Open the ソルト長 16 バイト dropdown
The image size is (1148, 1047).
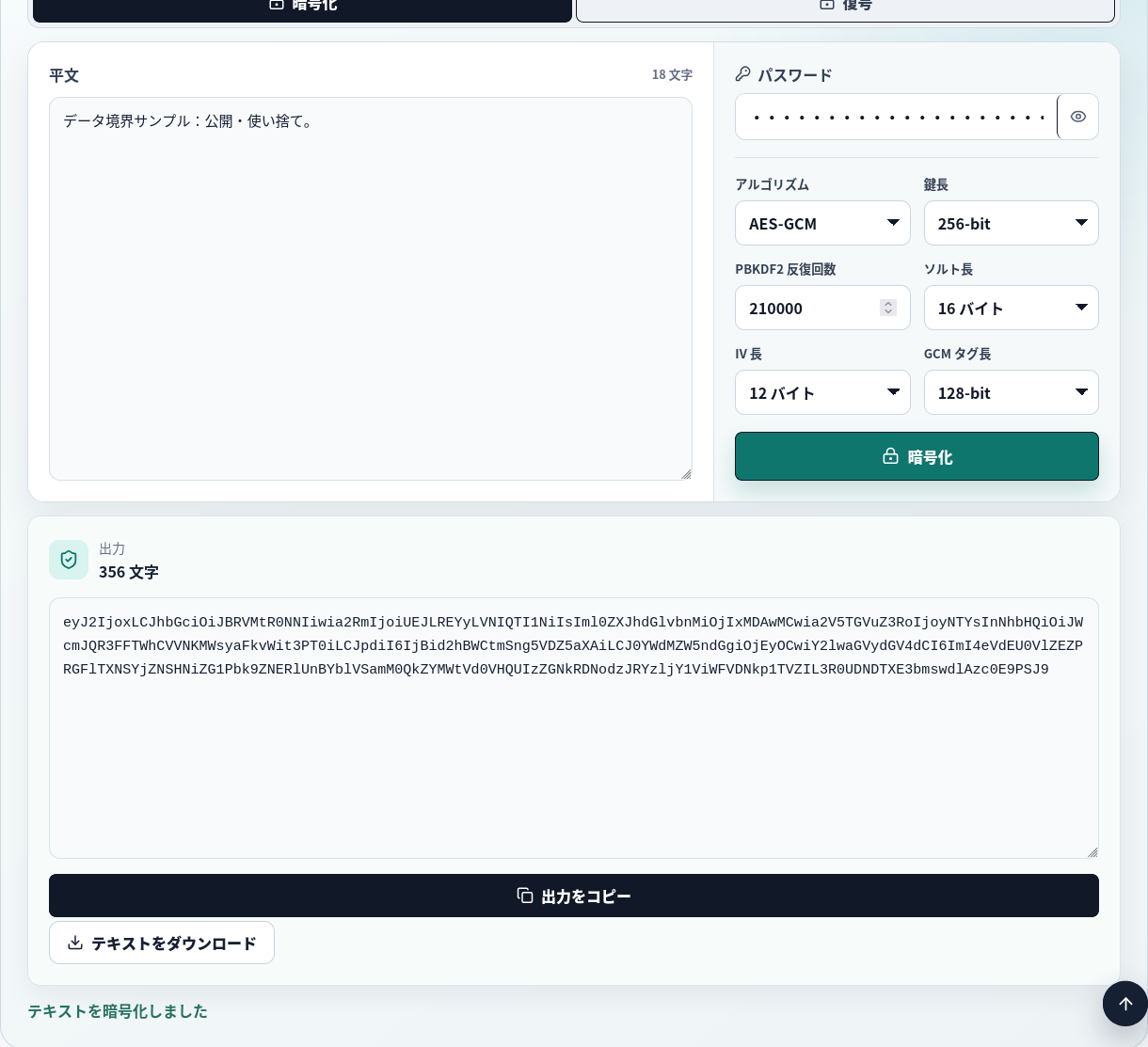click(1012, 308)
